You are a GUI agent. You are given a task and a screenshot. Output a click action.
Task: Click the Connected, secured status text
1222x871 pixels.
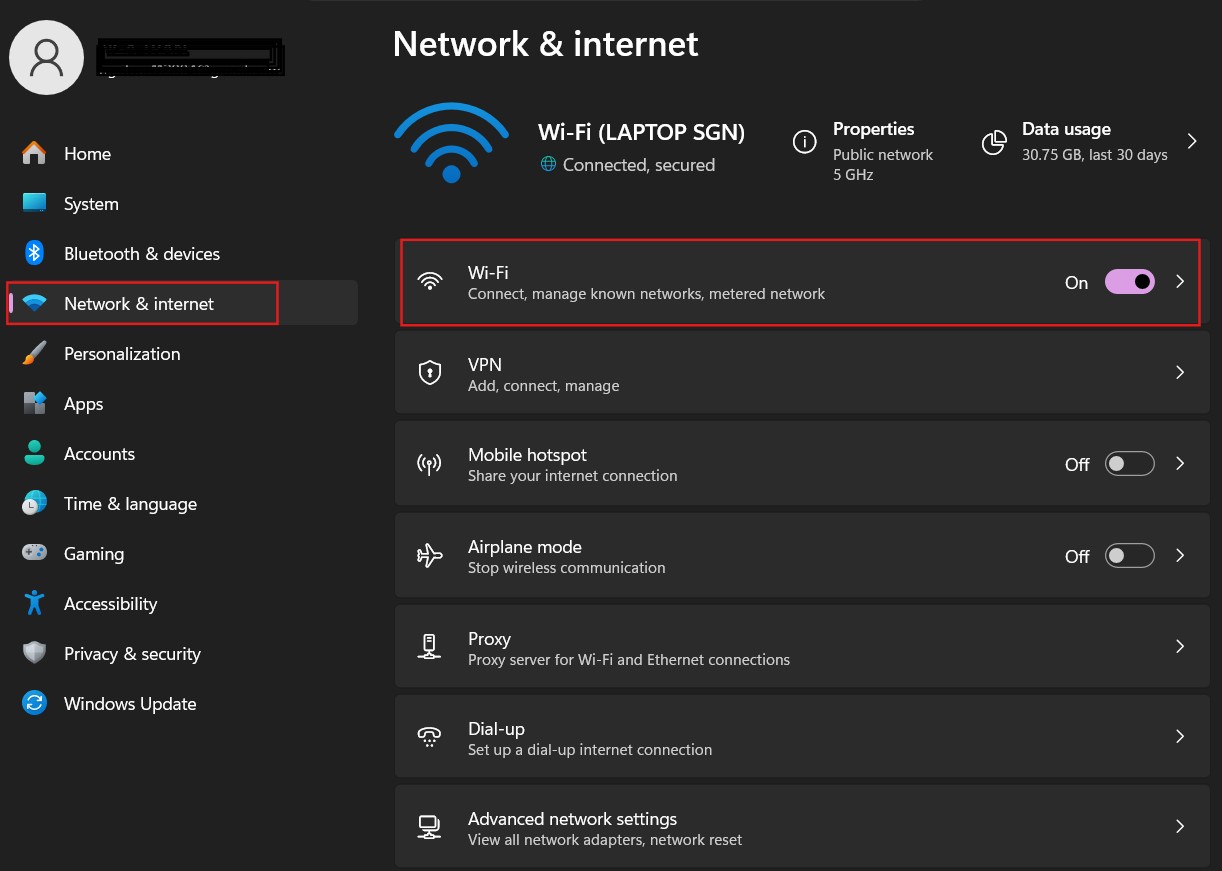pyautogui.click(x=639, y=165)
